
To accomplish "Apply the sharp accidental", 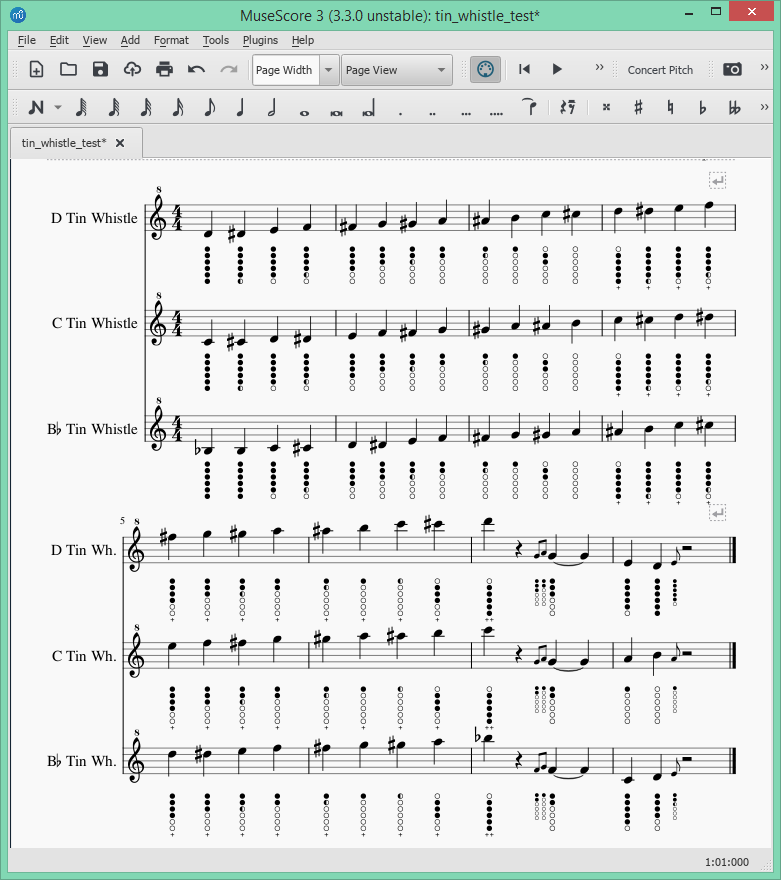I will click(638, 107).
